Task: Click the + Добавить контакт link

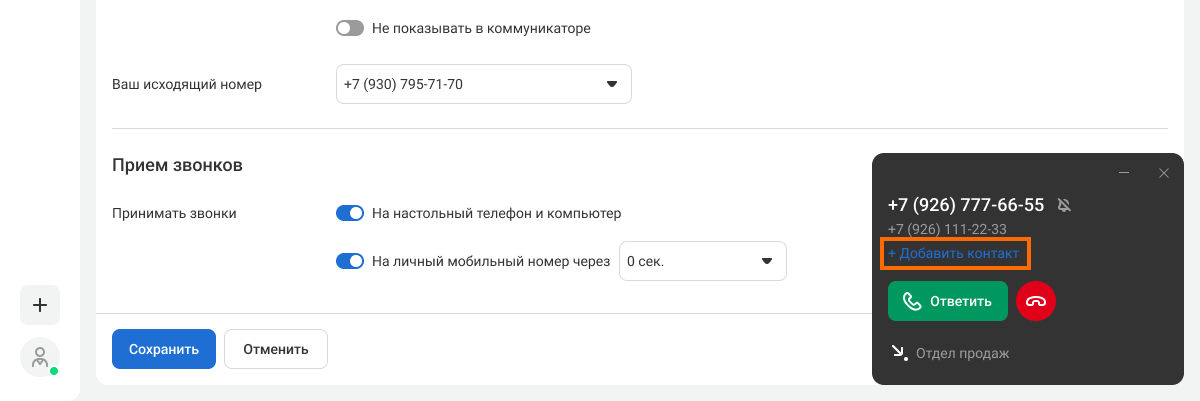Action: click(x=954, y=254)
